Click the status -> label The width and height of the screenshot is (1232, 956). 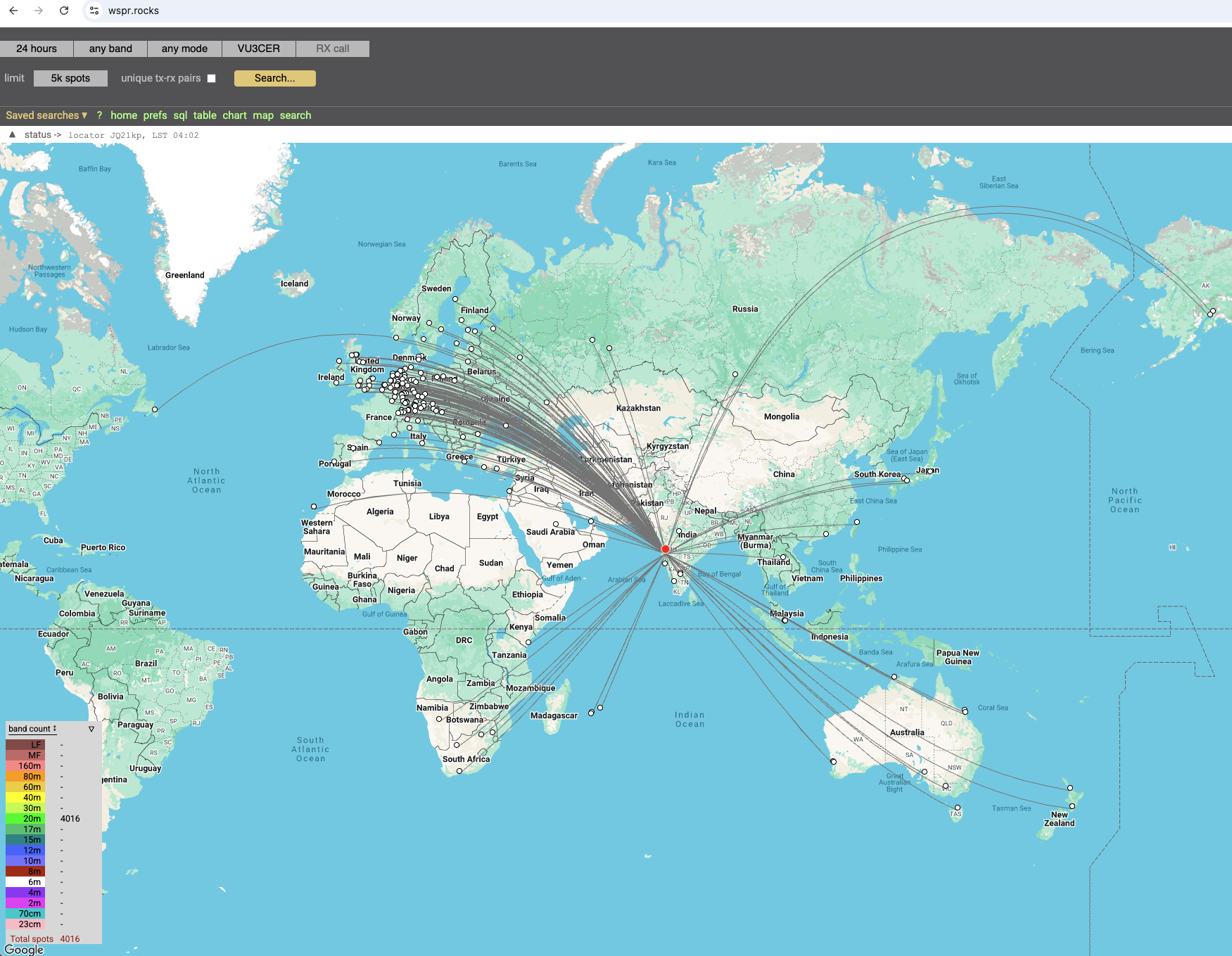[42, 135]
